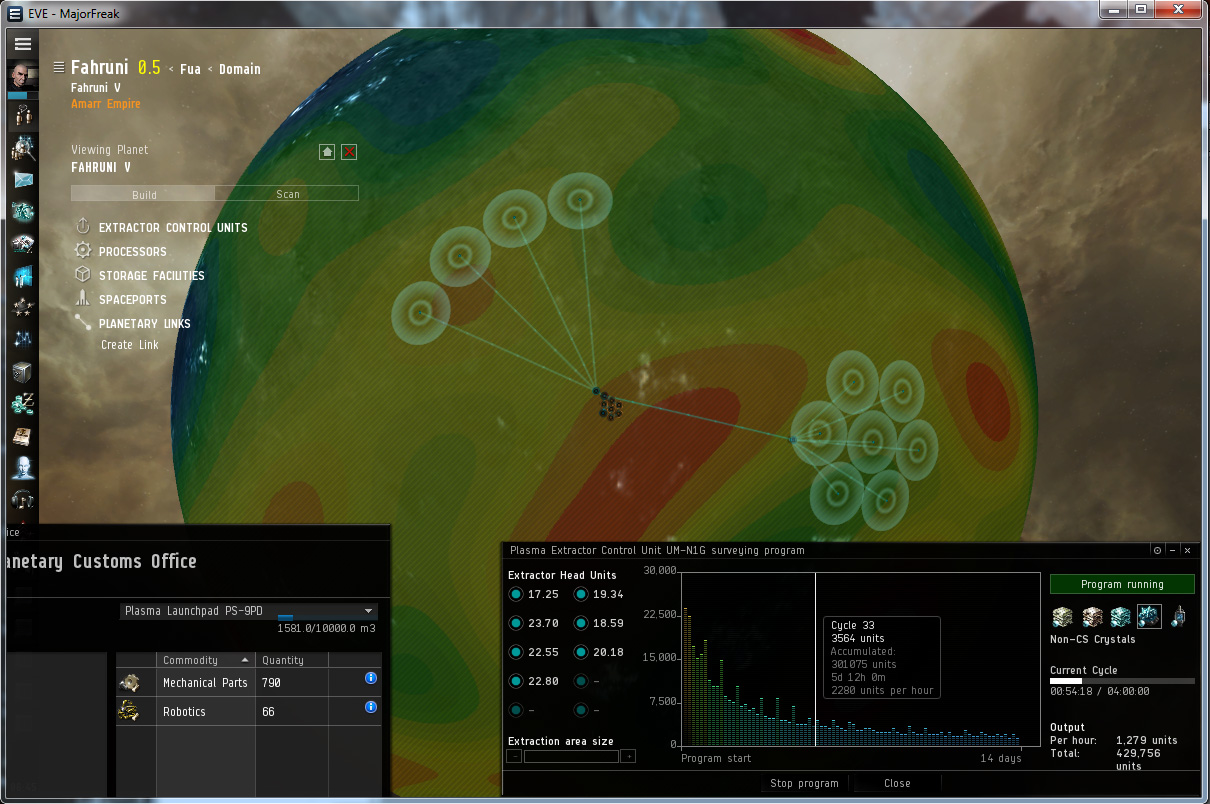The width and height of the screenshot is (1210, 804).
Task: Toggle extractor head 19.34
Action: 581,594
